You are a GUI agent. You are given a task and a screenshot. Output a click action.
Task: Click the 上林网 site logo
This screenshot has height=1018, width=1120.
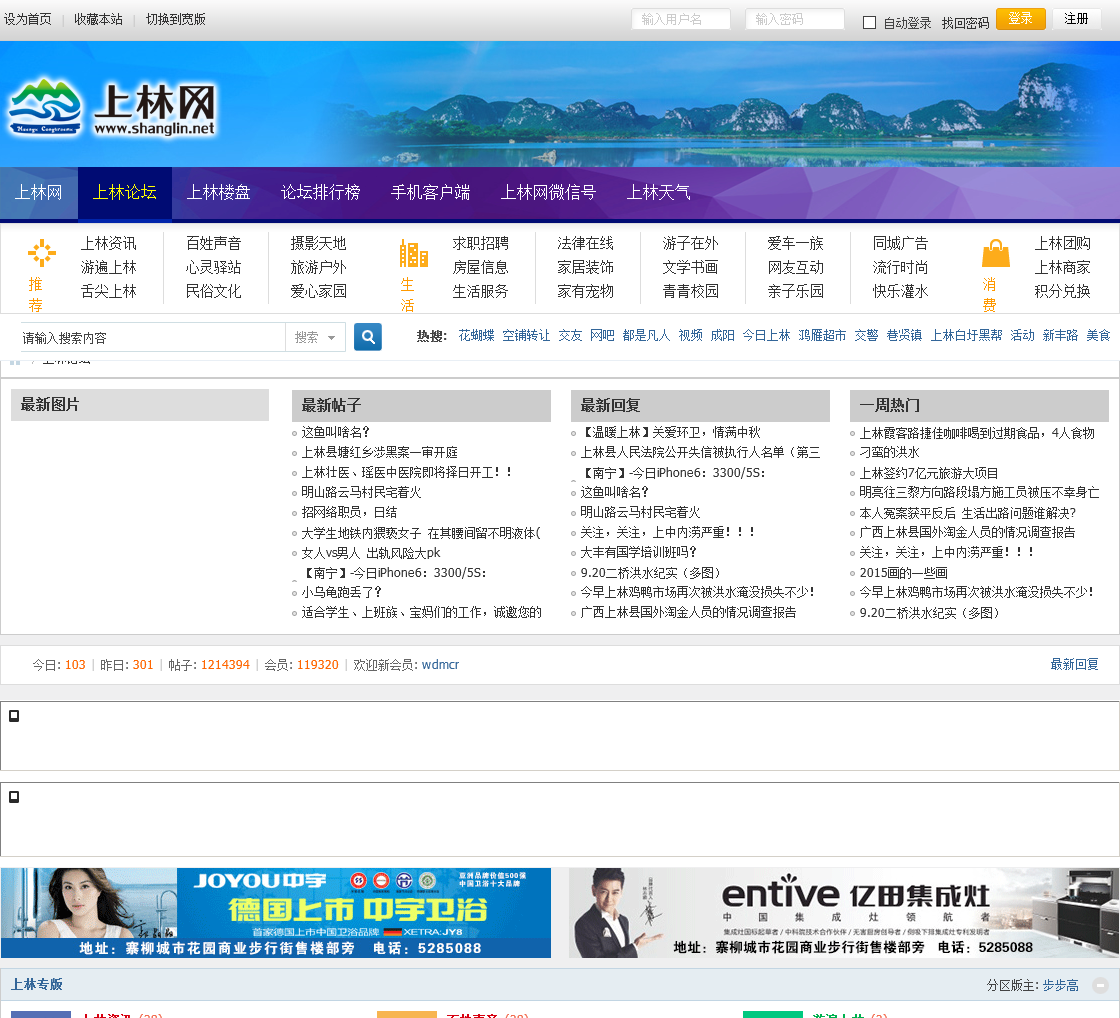[x=112, y=107]
